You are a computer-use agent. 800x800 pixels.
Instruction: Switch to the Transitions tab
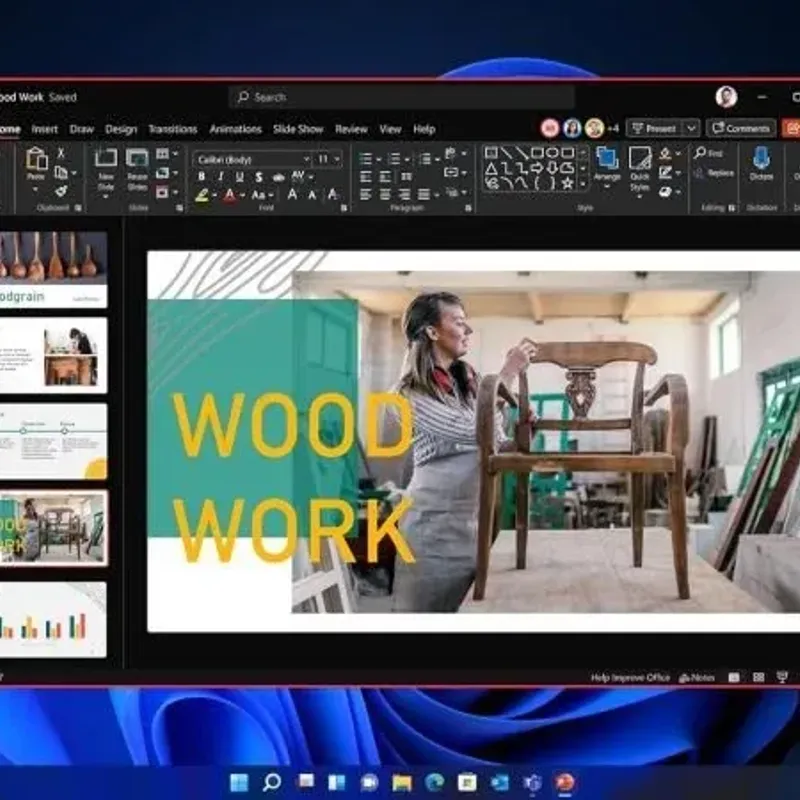click(172, 129)
